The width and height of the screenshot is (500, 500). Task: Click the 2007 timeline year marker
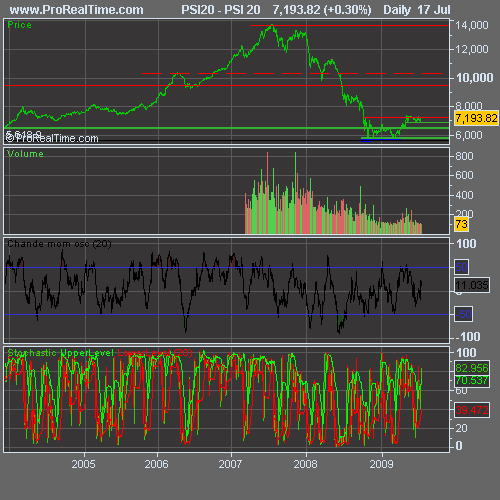point(230,464)
